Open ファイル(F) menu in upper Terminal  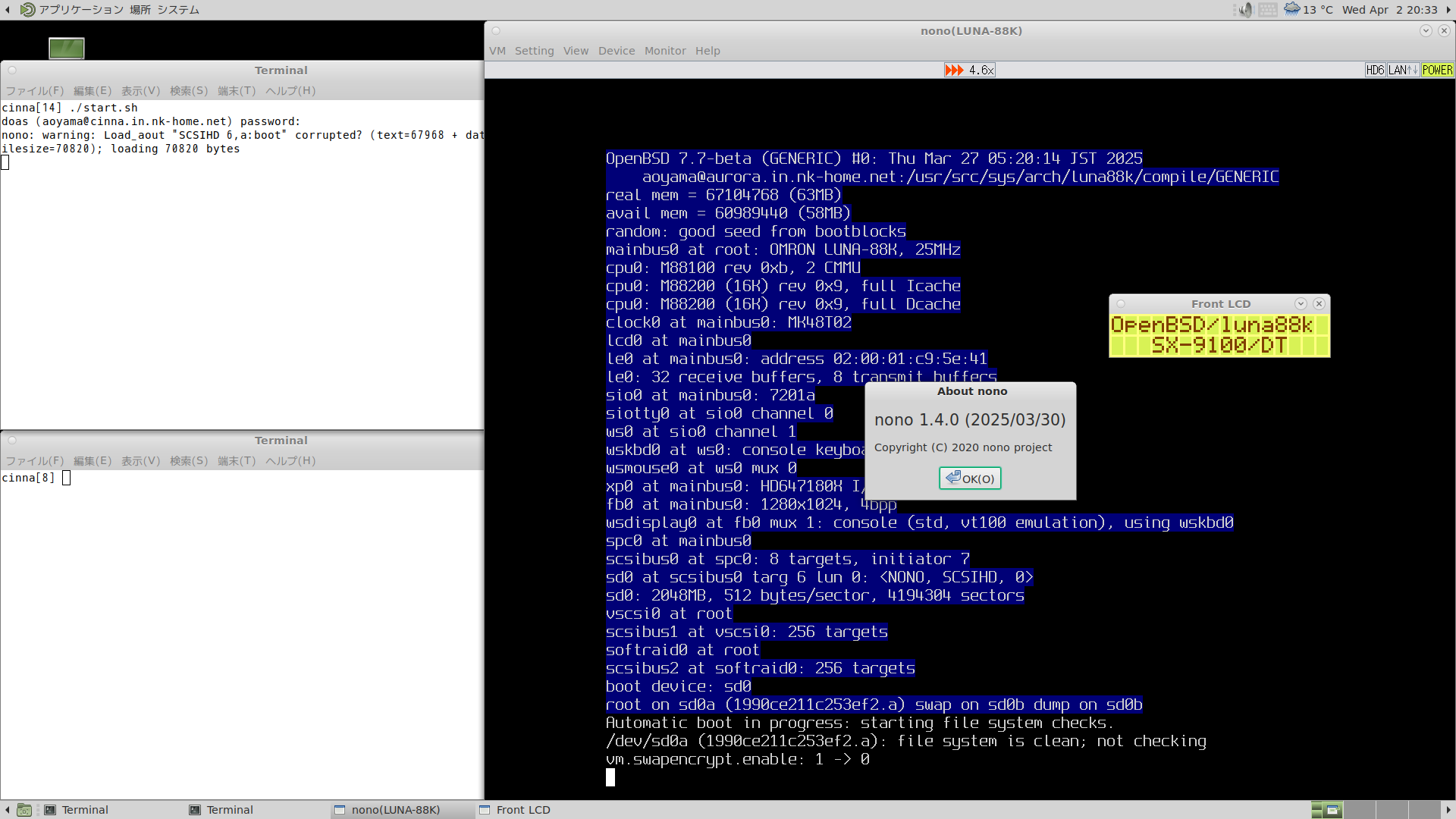35,91
